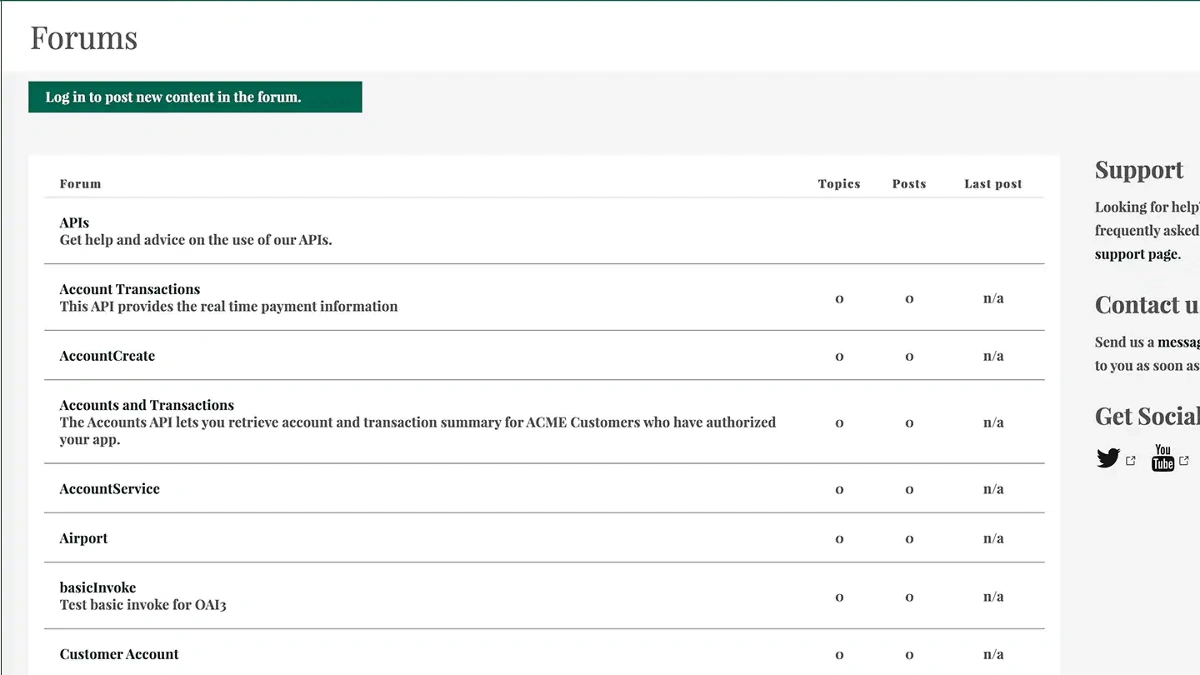
Task: Open the YouTube social icon
Action: 1162,458
